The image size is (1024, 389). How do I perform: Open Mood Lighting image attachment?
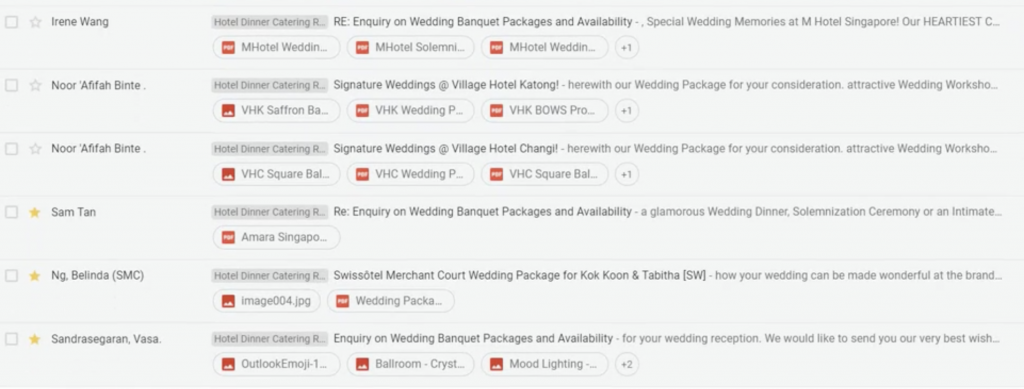point(545,364)
